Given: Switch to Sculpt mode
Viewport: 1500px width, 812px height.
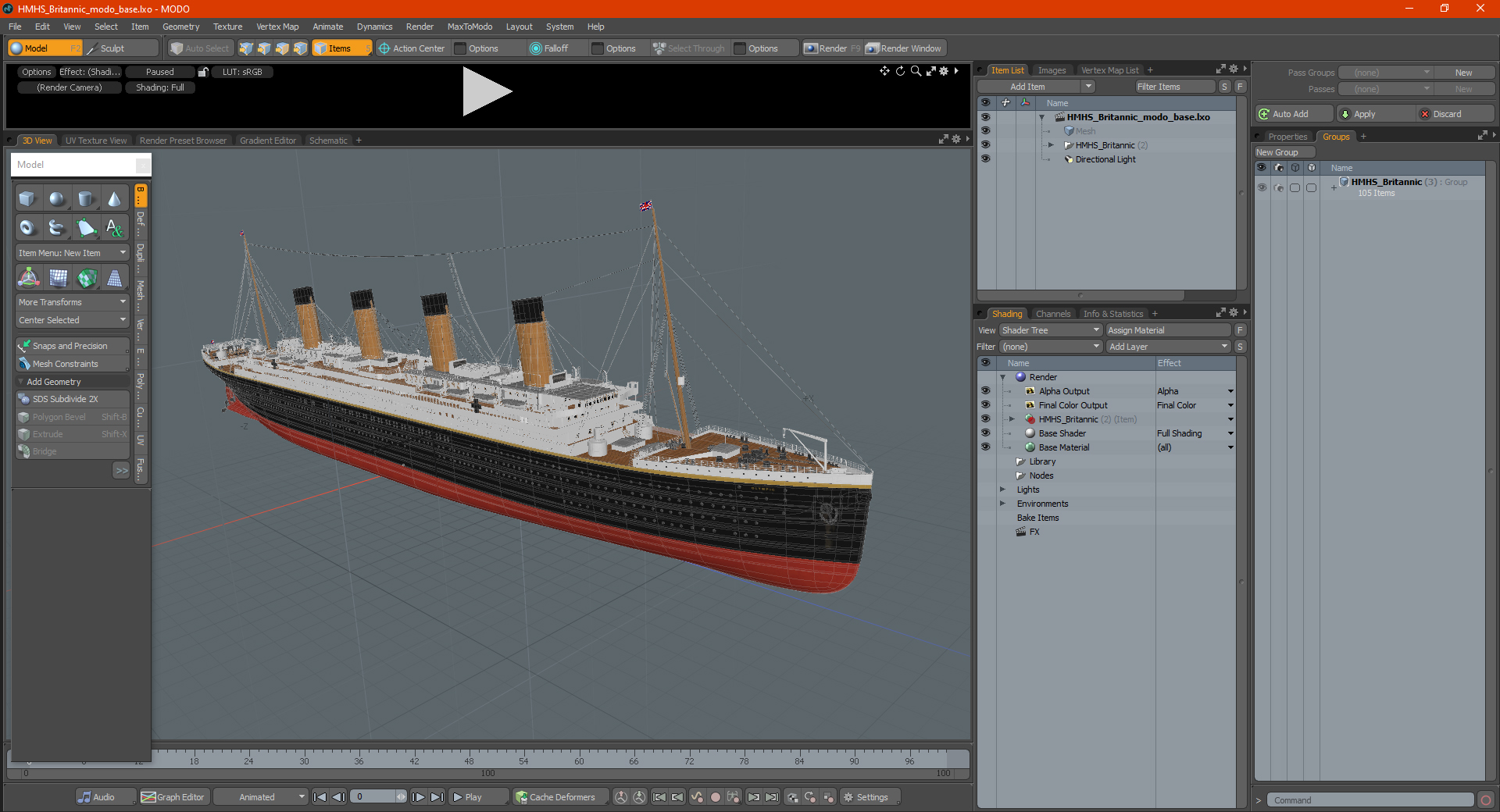Looking at the screenshot, I should pyautogui.click(x=123, y=48).
